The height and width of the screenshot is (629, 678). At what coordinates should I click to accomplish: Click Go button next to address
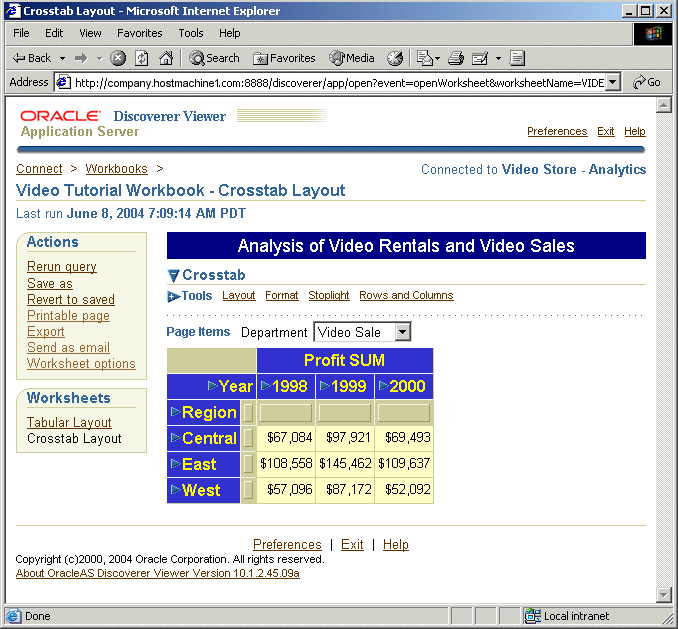(x=647, y=82)
